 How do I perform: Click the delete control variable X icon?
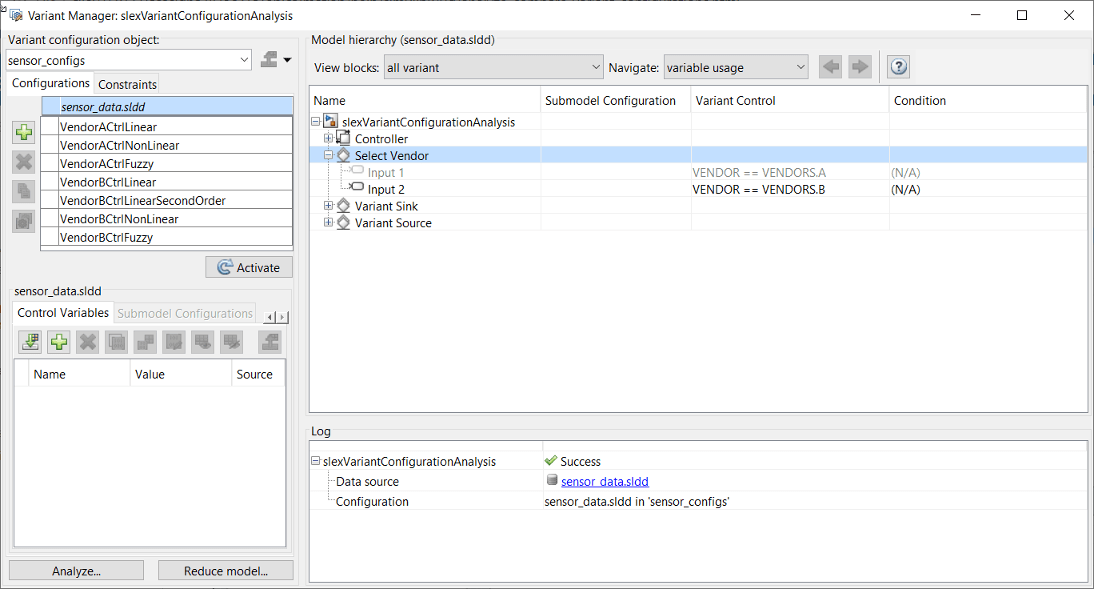[x=88, y=341]
